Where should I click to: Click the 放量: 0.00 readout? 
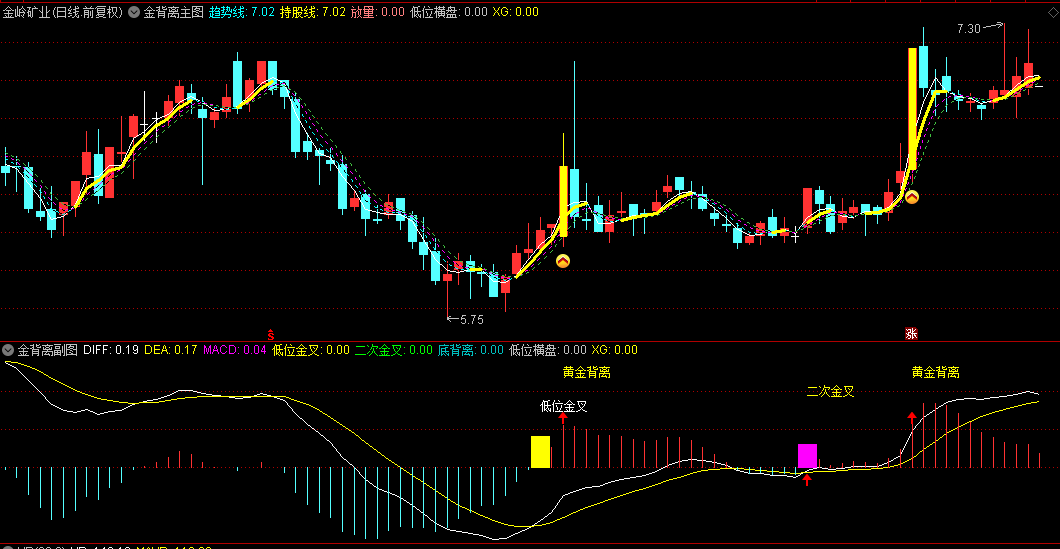[x=377, y=11]
